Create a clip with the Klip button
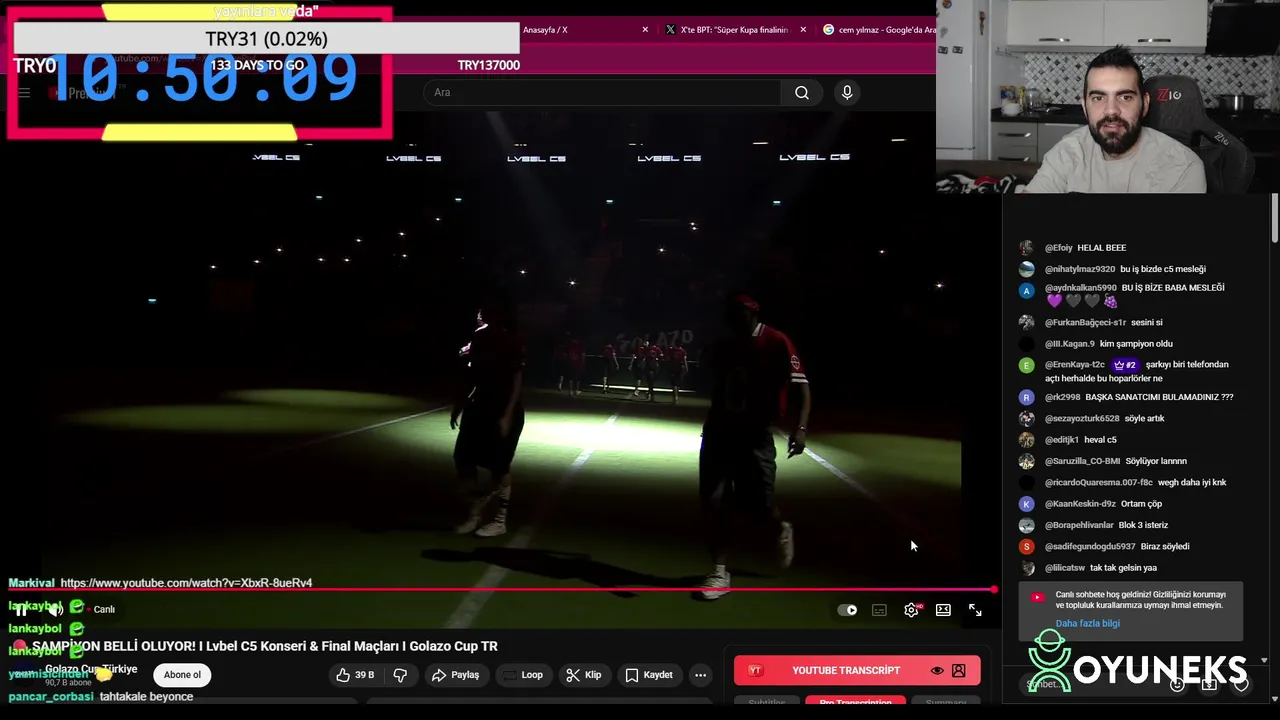Viewport: 1280px width, 720px height. 583,675
